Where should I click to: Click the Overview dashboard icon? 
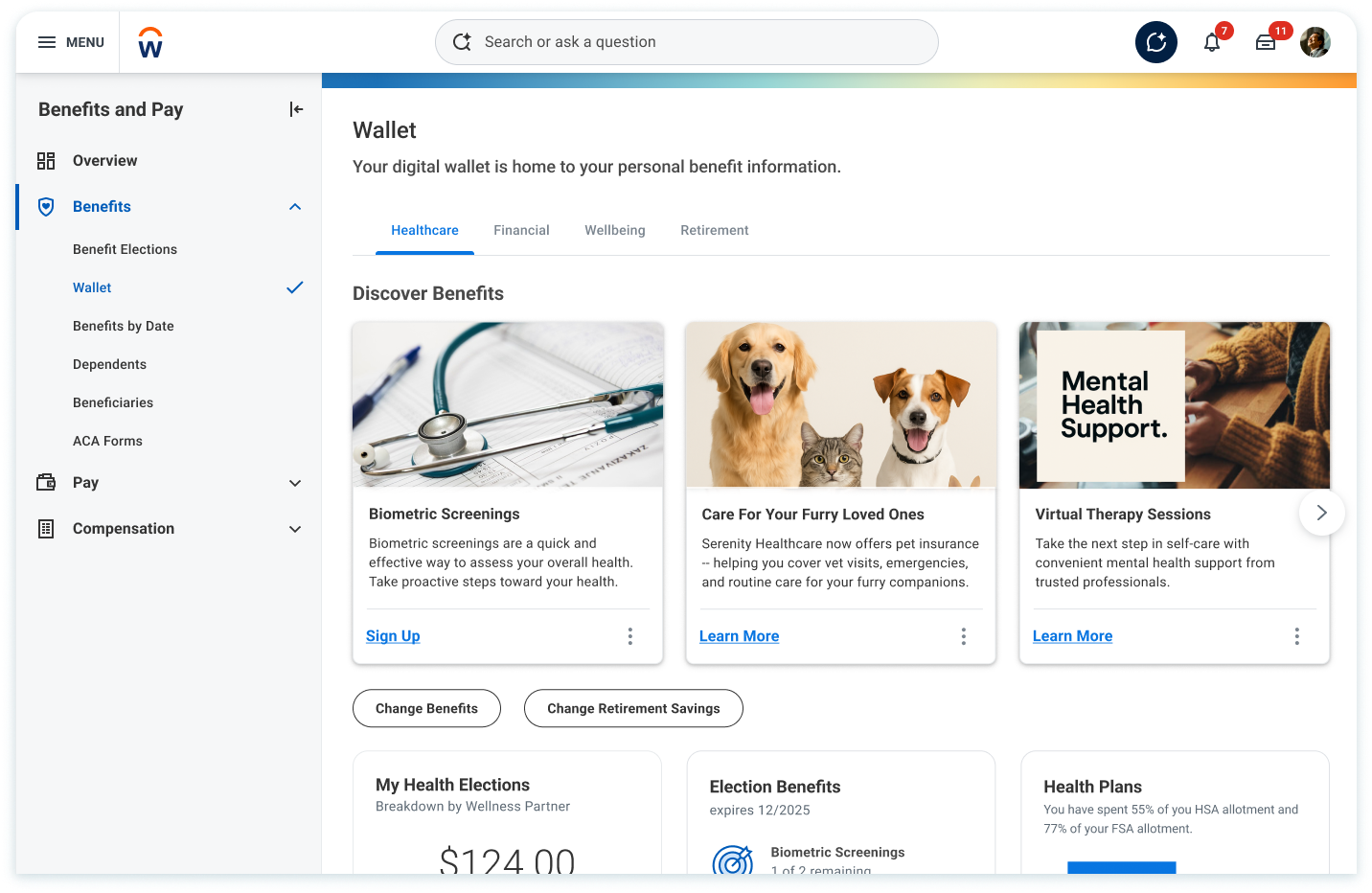coord(46,161)
